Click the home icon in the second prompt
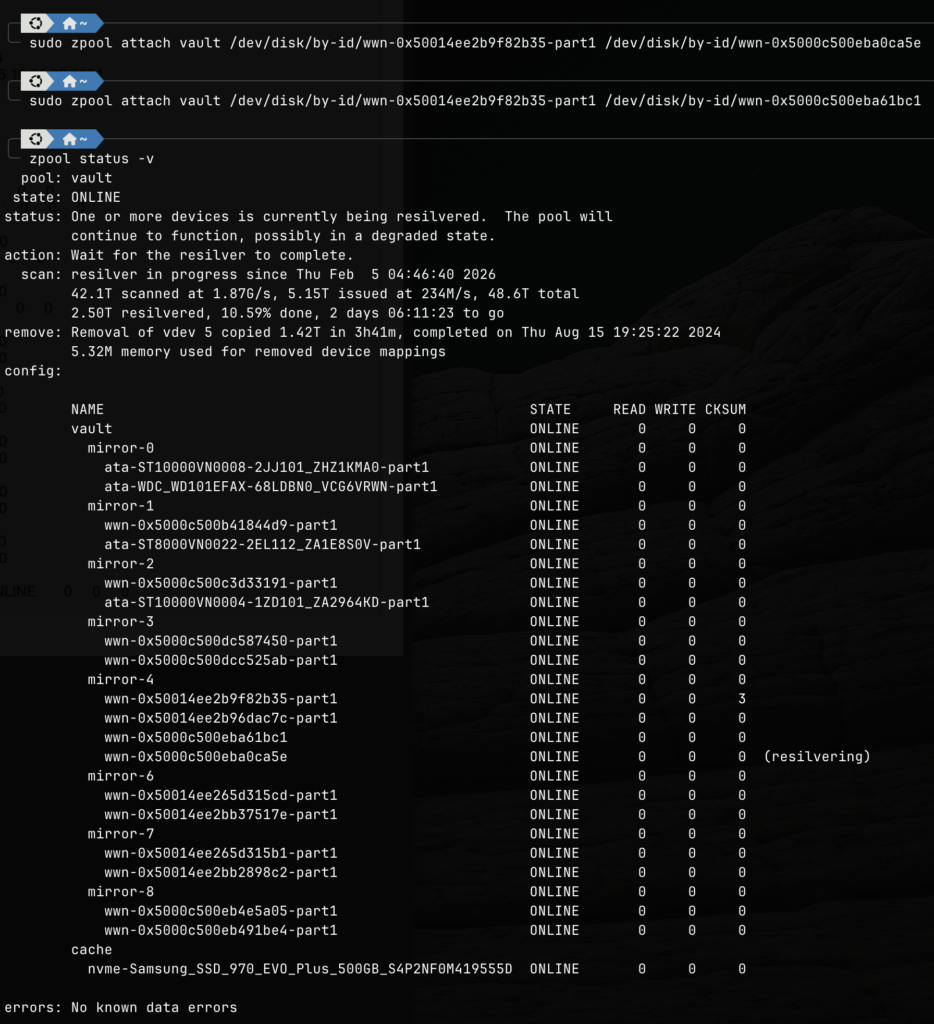 (69, 80)
